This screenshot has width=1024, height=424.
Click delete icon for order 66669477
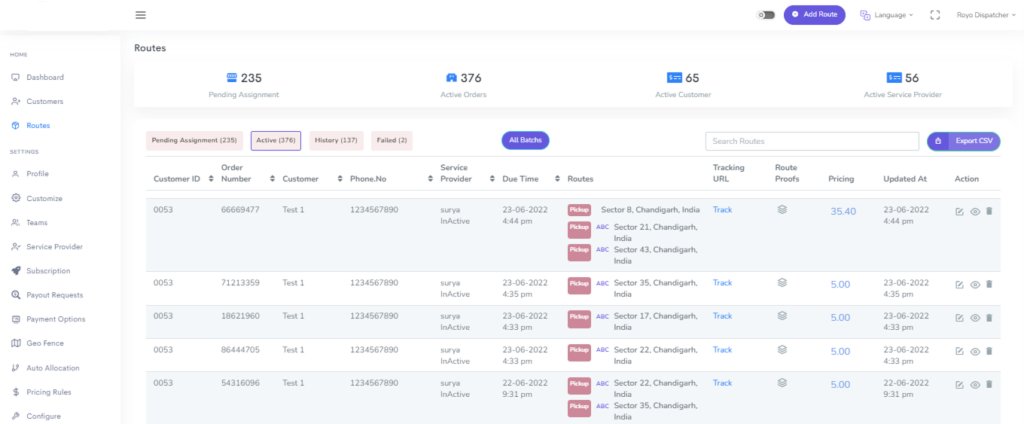[x=989, y=211]
